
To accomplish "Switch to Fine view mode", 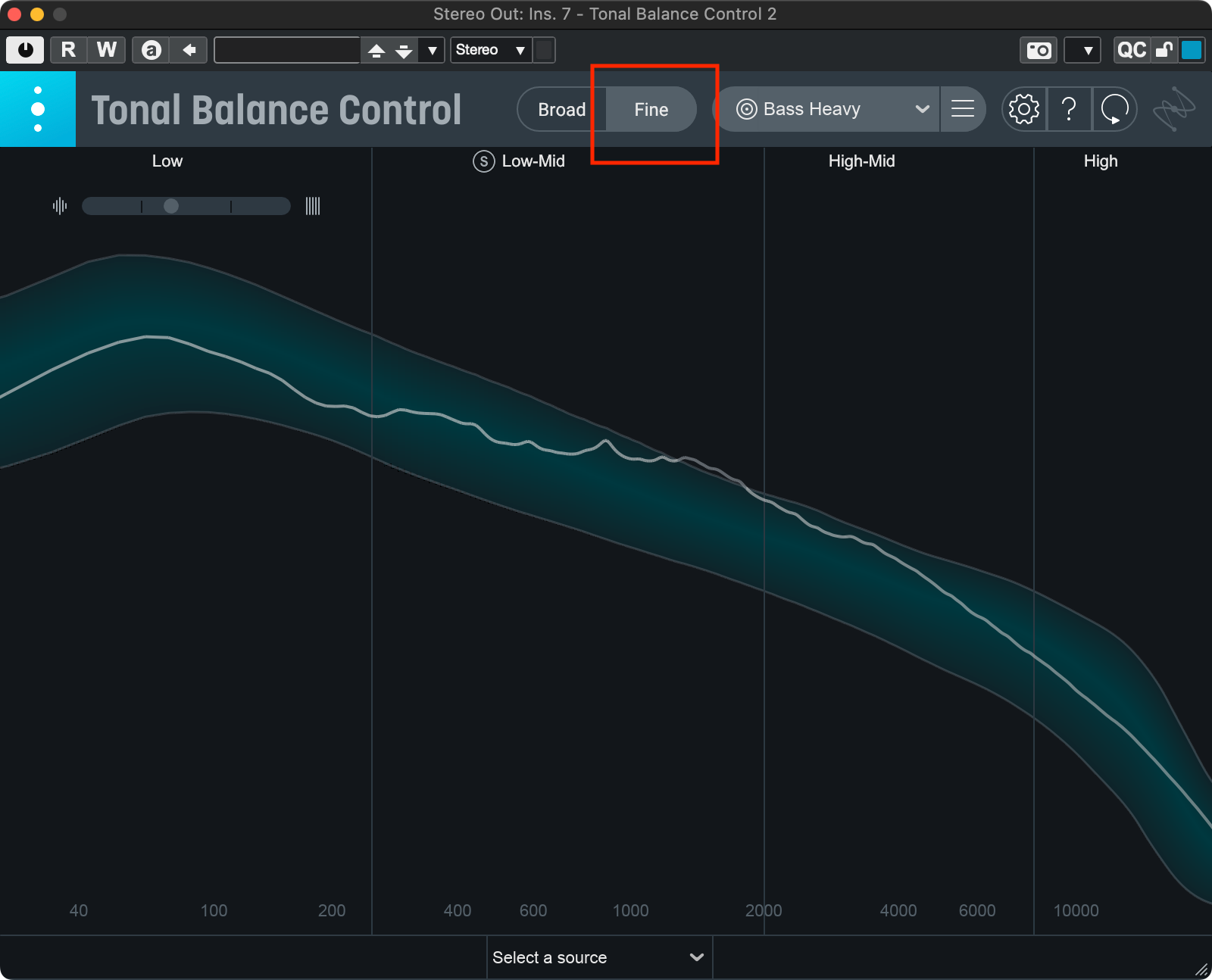I will click(651, 109).
